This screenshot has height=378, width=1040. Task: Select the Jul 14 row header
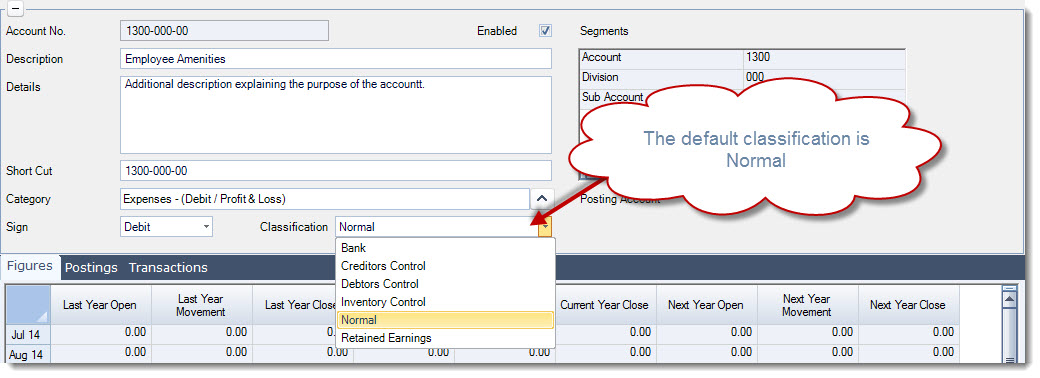(x=27, y=334)
